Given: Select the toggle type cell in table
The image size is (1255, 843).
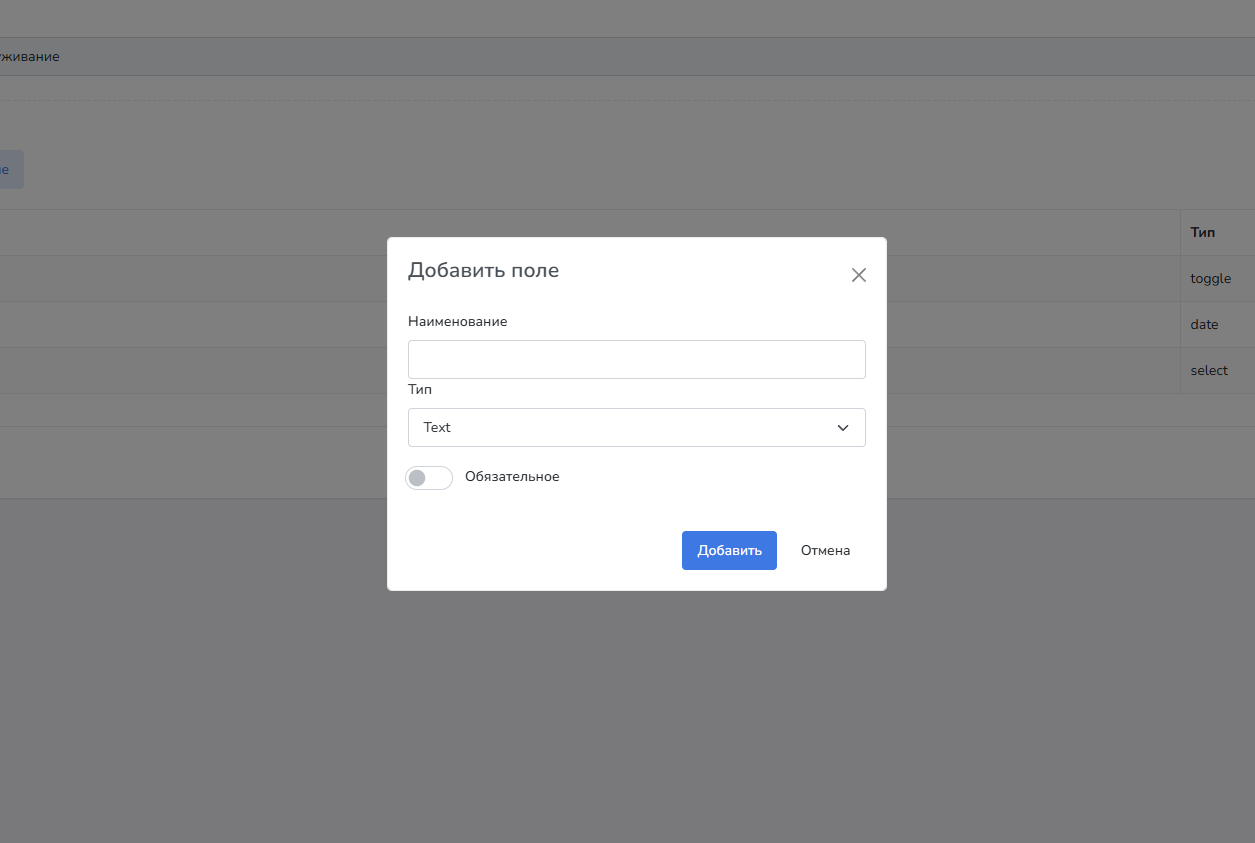Looking at the screenshot, I should click(x=1210, y=279).
